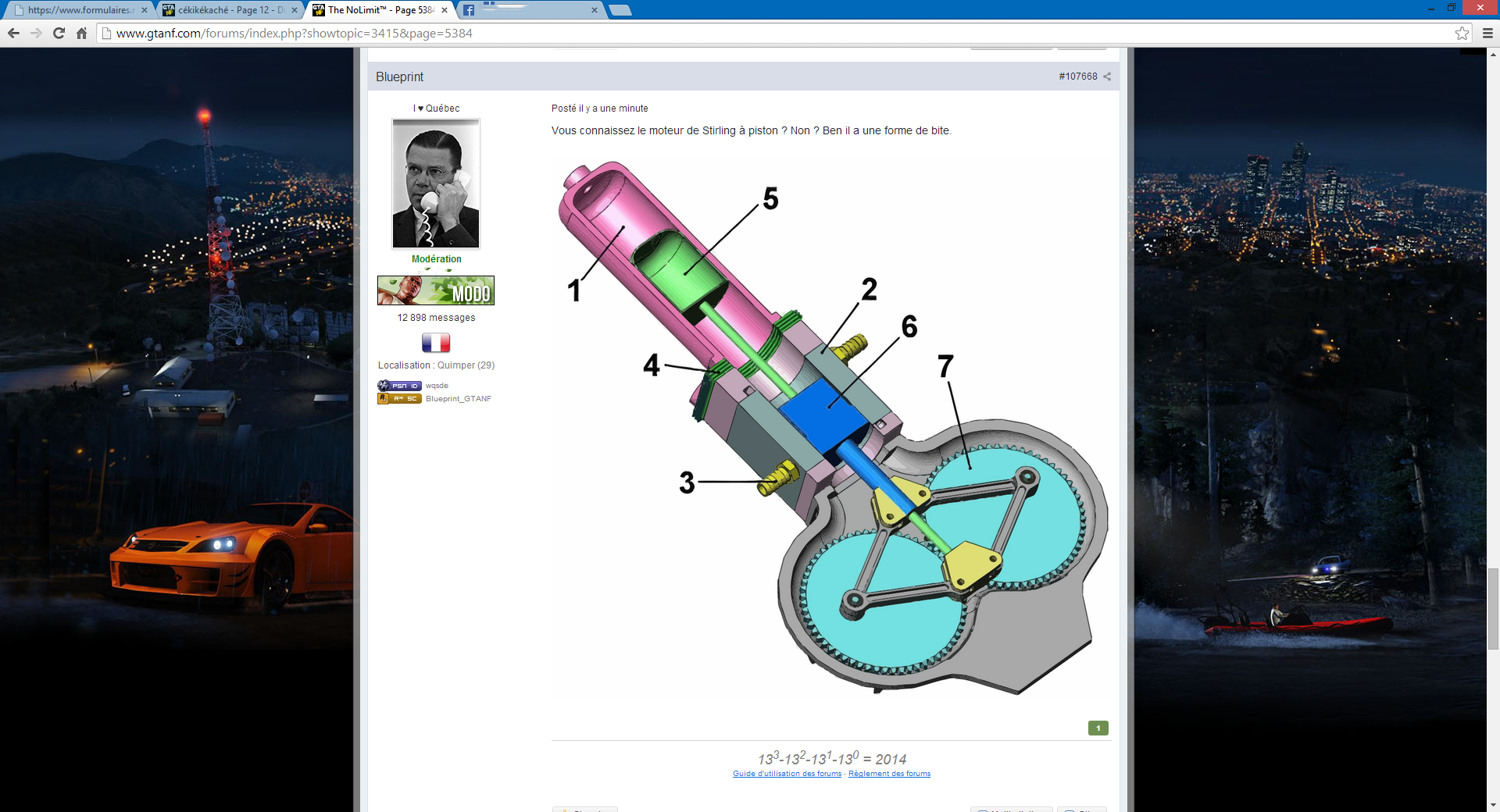1500x812 pixels.
Task: Switch to the cékikékaché tab
Action: click(x=227, y=10)
